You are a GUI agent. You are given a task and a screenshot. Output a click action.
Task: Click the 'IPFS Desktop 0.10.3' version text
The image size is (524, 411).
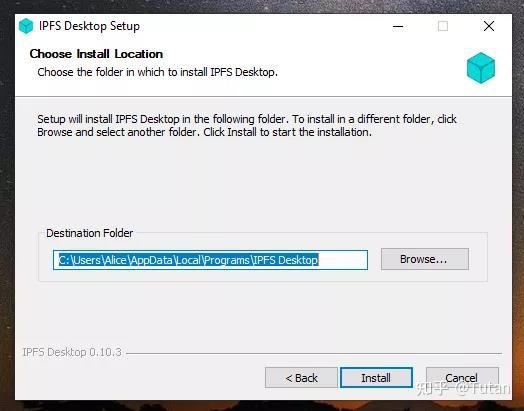click(72, 352)
